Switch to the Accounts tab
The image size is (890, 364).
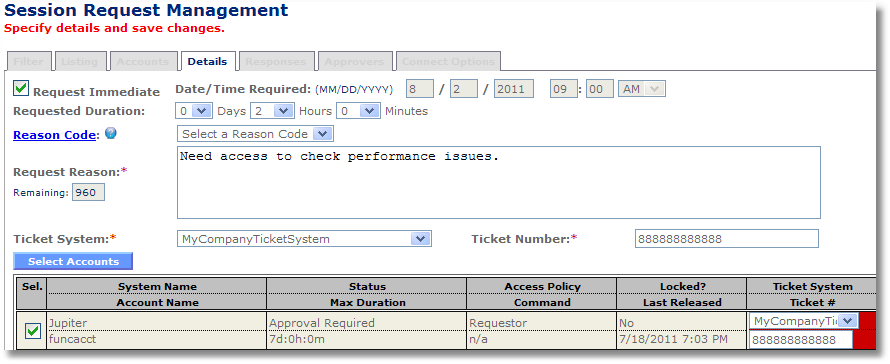143,62
